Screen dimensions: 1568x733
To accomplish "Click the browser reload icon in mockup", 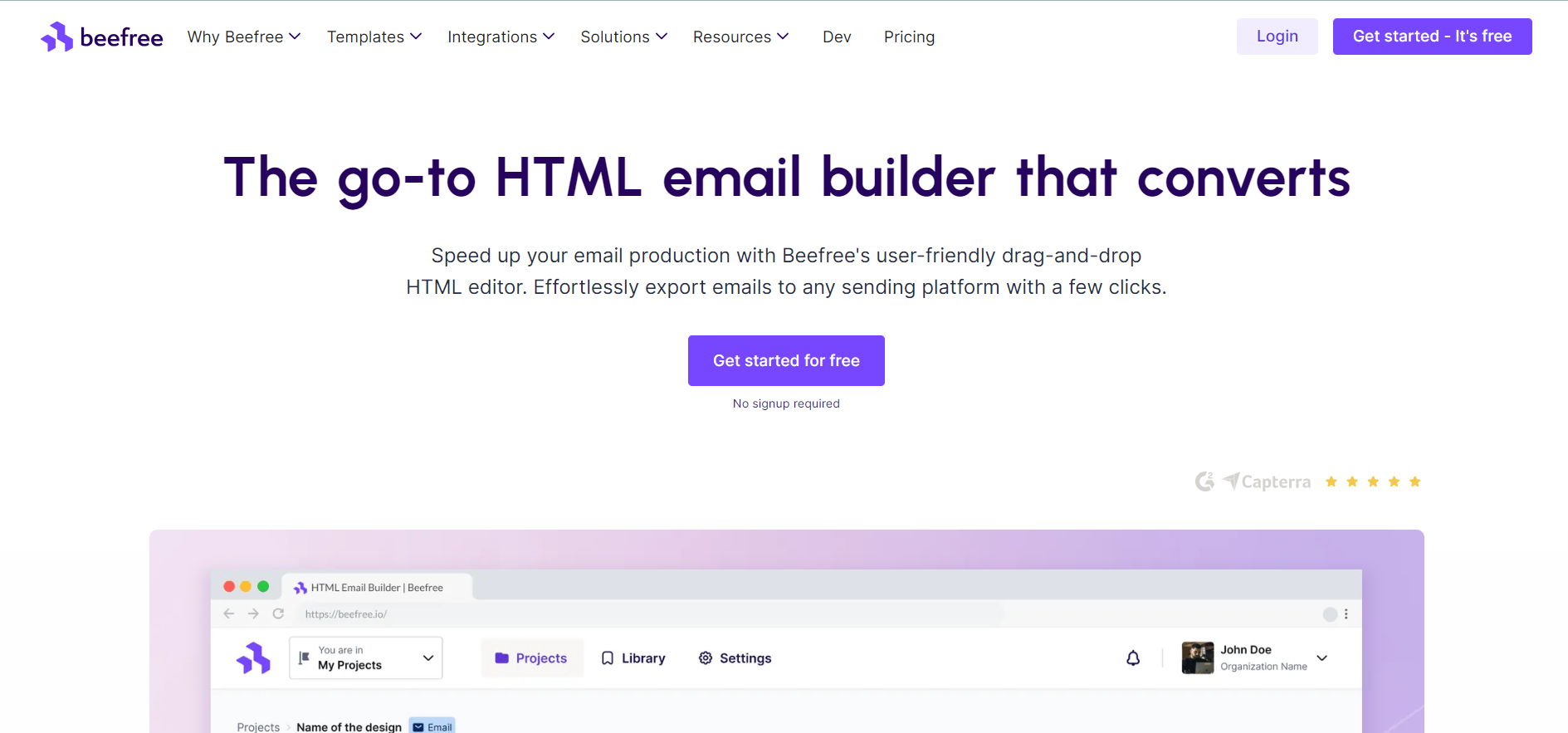I will [x=278, y=614].
